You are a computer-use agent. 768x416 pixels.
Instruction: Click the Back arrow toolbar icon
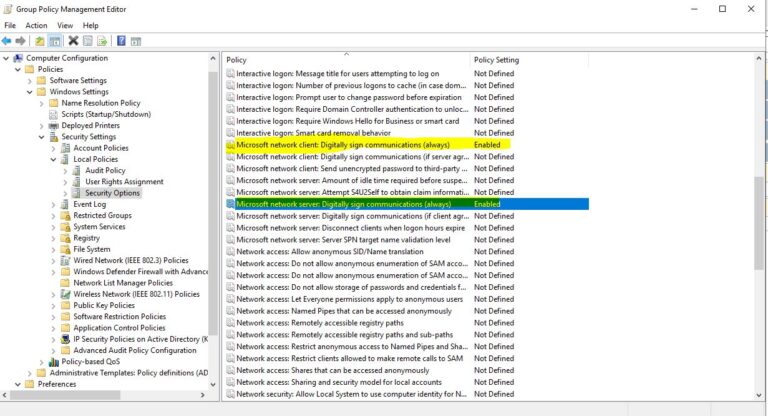pyautogui.click(x=7, y=41)
